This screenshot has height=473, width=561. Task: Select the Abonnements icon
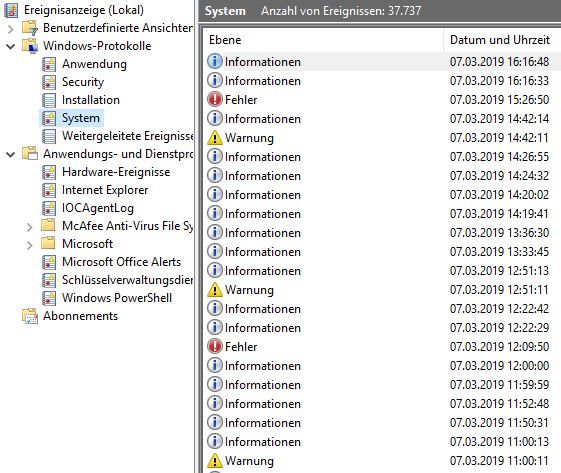tap(30, 316)
